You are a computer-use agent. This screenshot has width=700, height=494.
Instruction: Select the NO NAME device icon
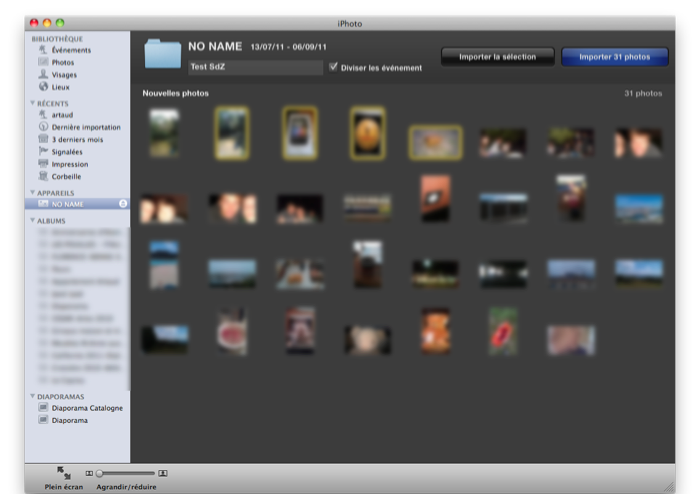click(43, 204)
